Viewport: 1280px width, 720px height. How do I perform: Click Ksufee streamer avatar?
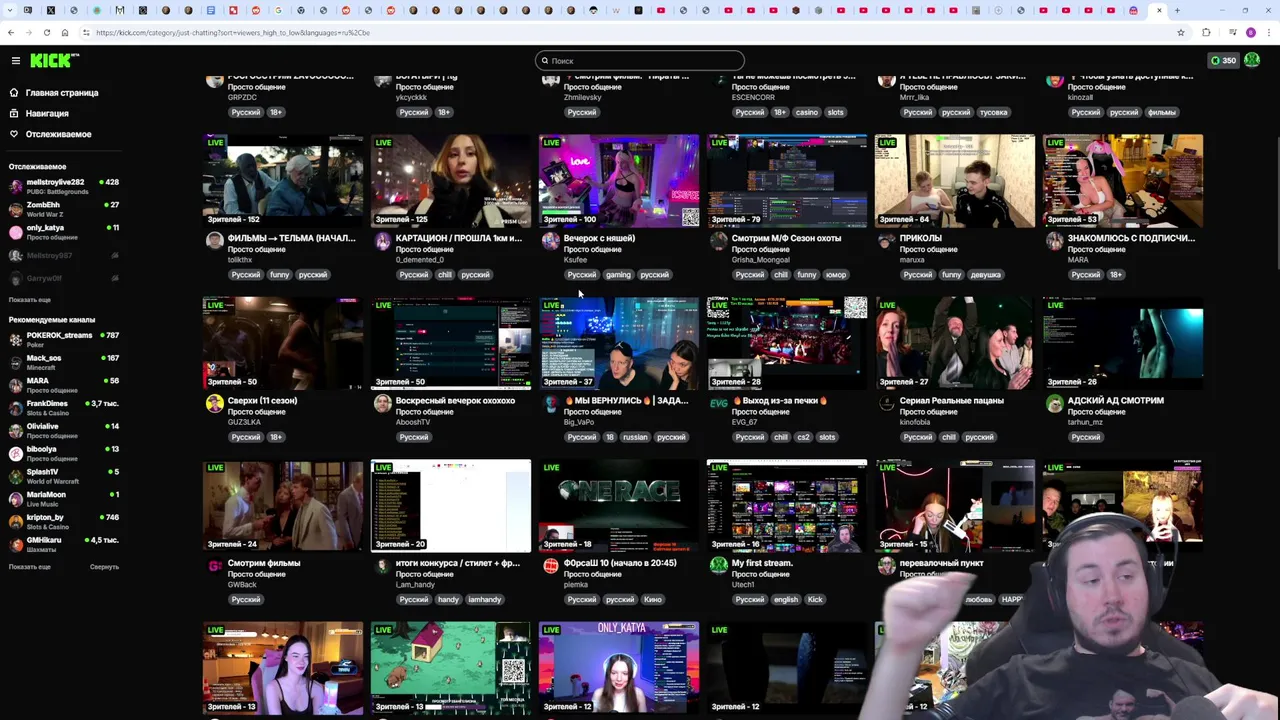(550, 241)
